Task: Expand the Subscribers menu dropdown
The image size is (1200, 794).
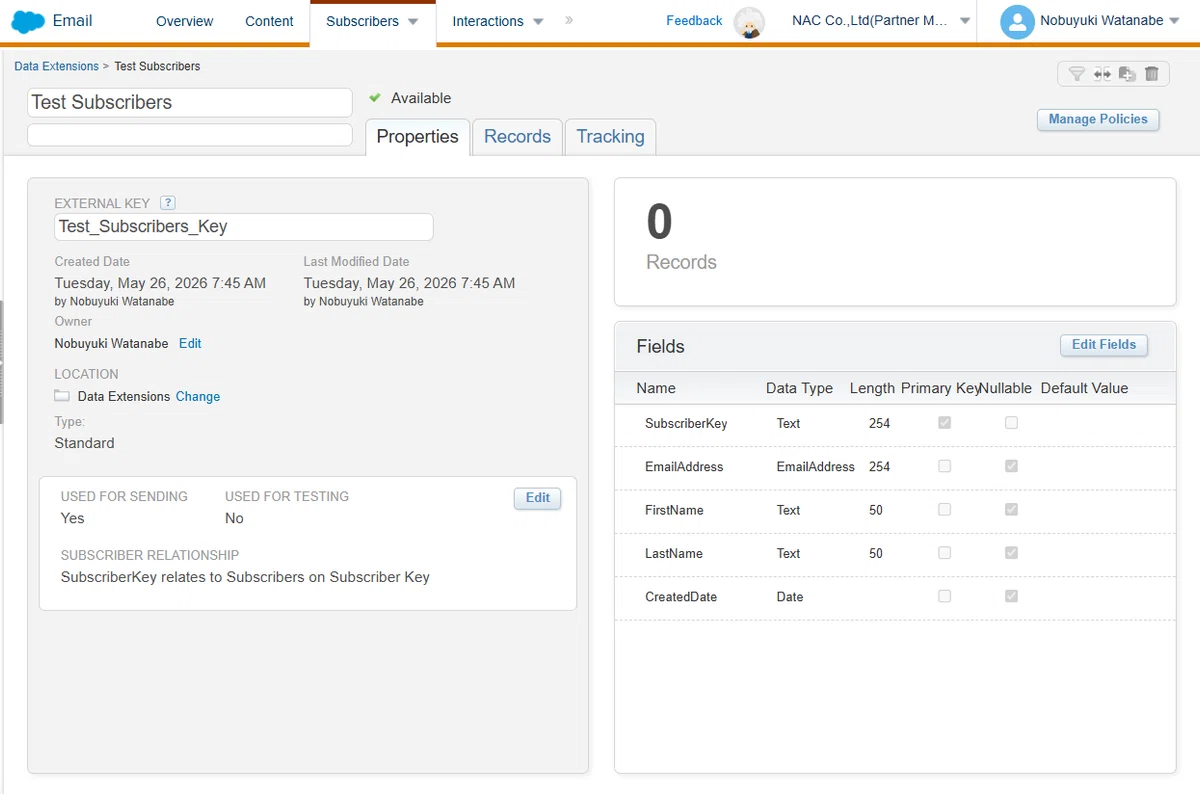Action: point(413,22)
